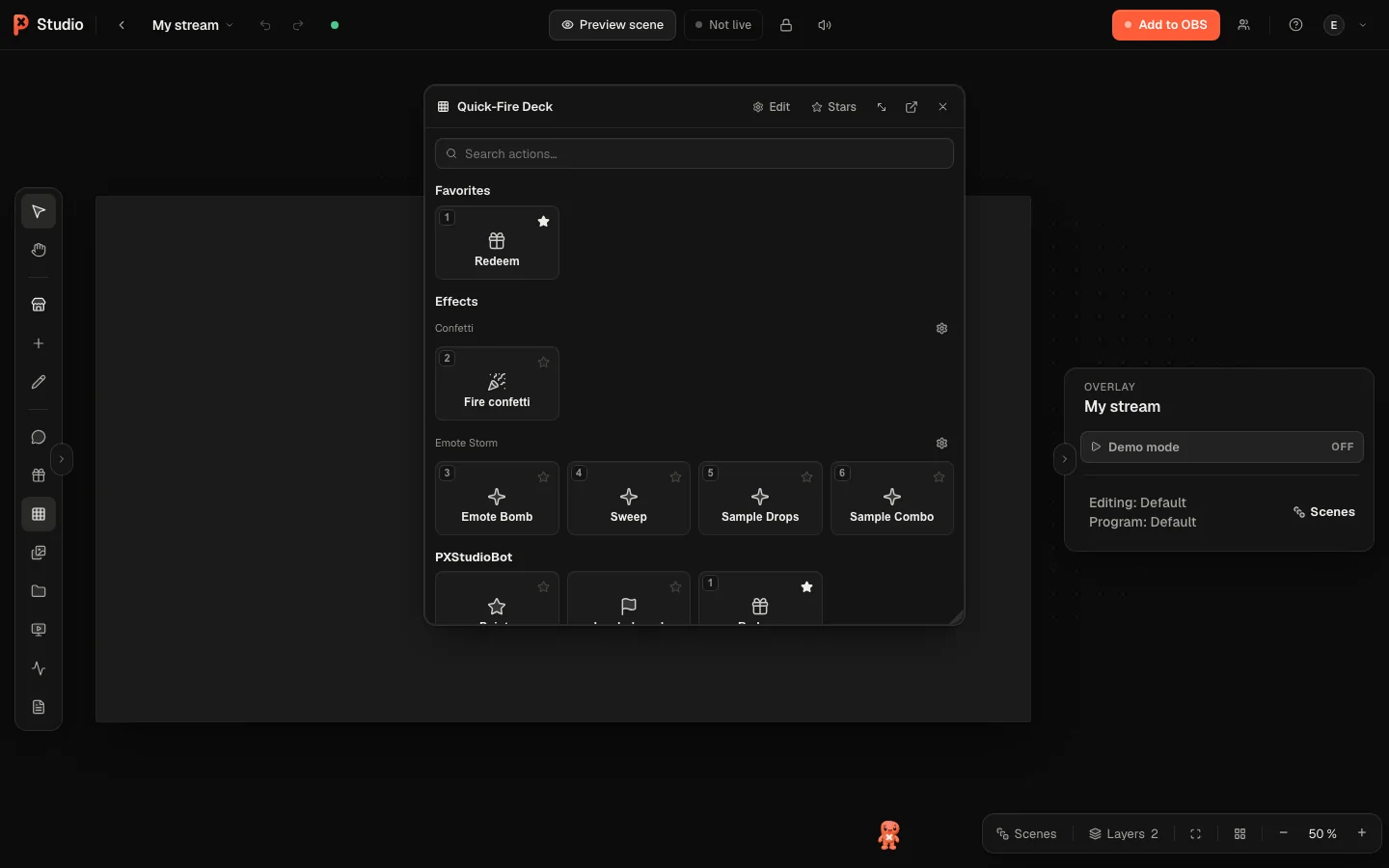Select the hand pan tool

pyautogui.click(x=39, y=250)
